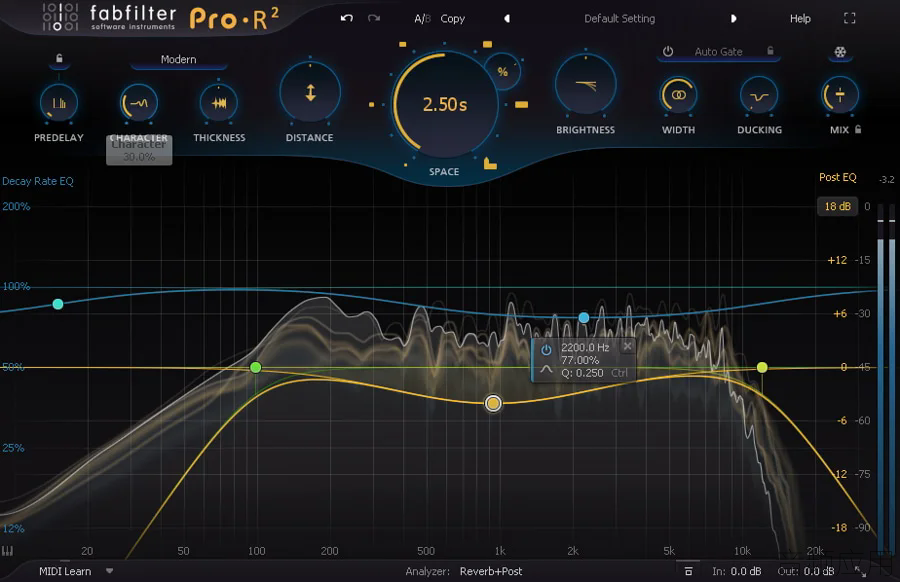
Task: Open the Analyzer Reverb+Post selector
Action: 491,571
